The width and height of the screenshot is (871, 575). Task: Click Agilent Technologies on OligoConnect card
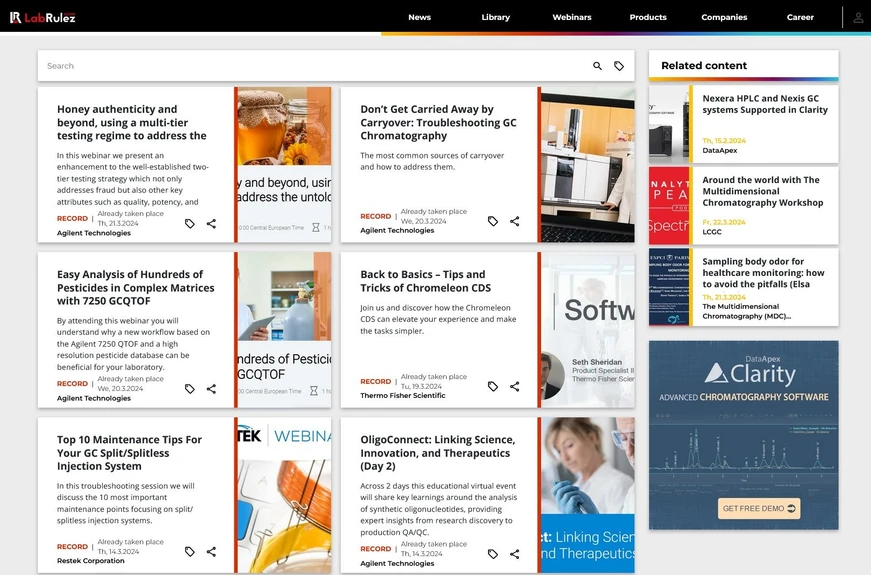[x=397, y=563]
